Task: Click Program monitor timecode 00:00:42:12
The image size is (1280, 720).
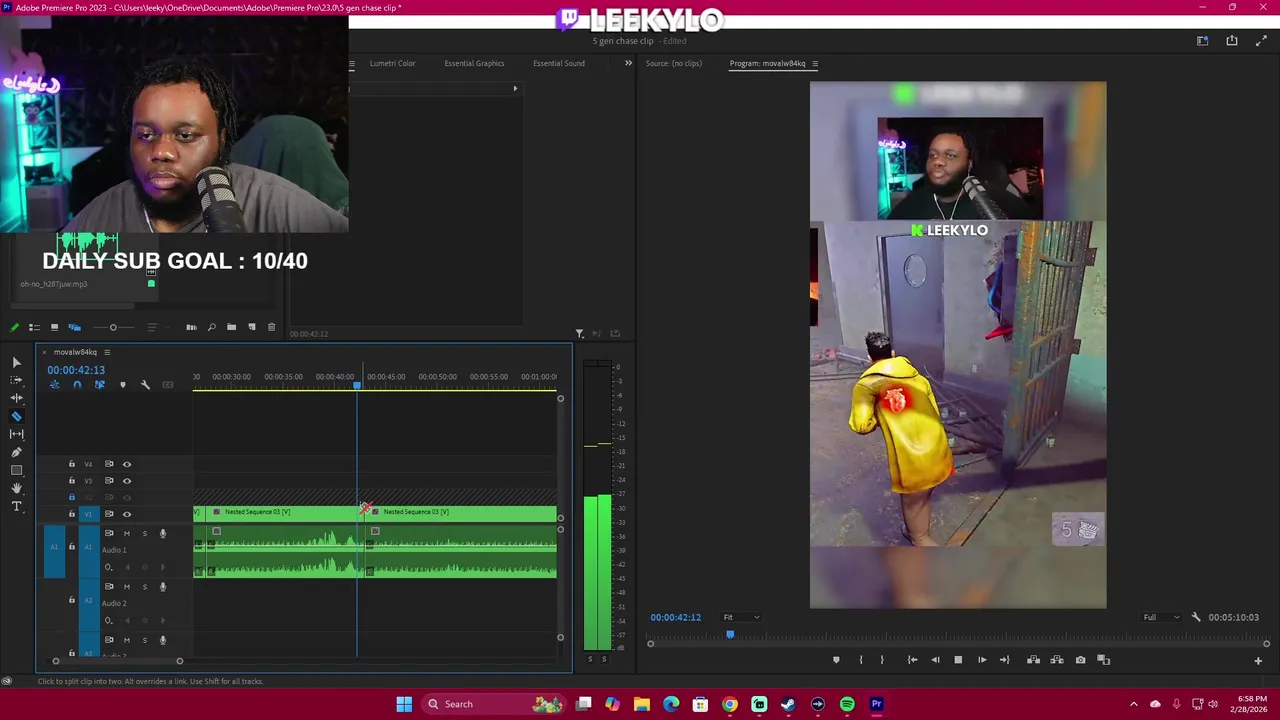Action: [x=676, y=617]
